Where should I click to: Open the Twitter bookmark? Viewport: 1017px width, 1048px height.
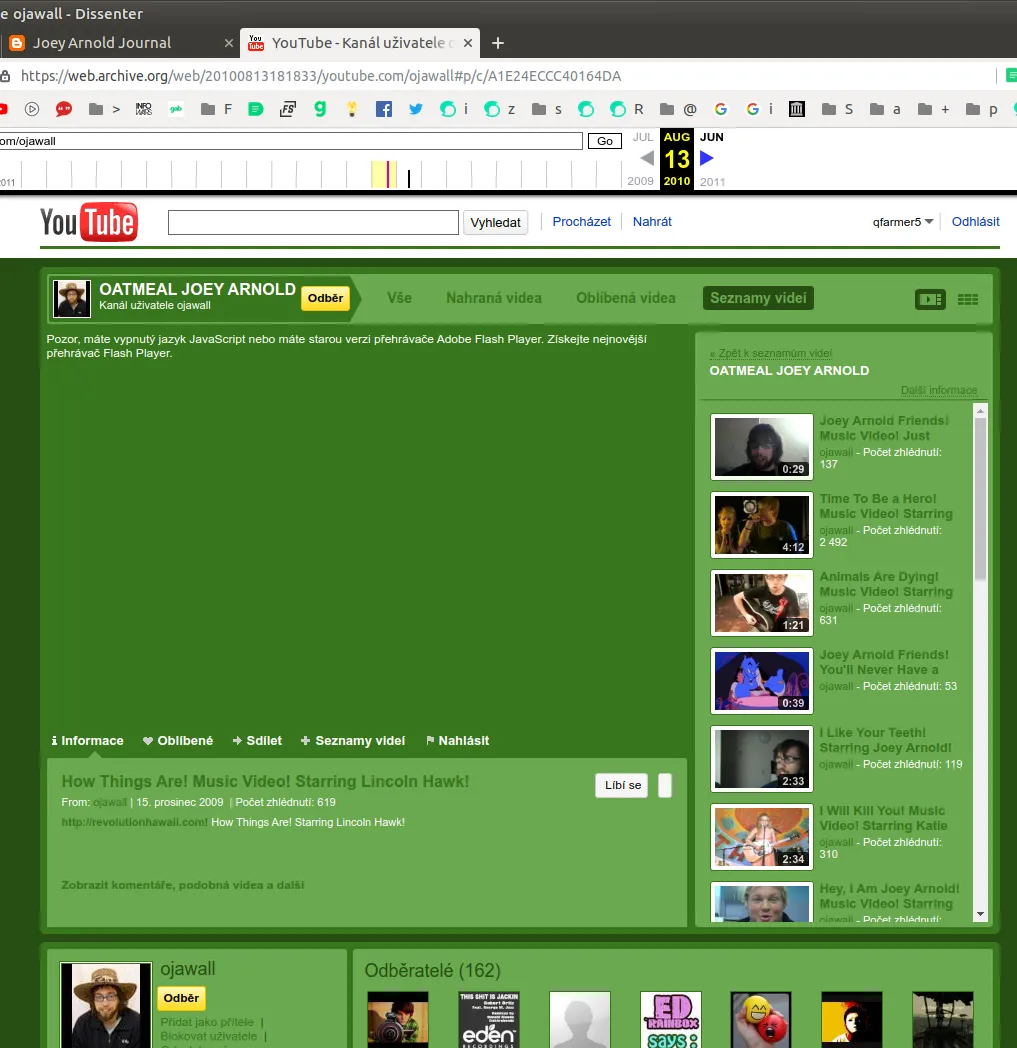pyautogui.click(x=416, y=109)
